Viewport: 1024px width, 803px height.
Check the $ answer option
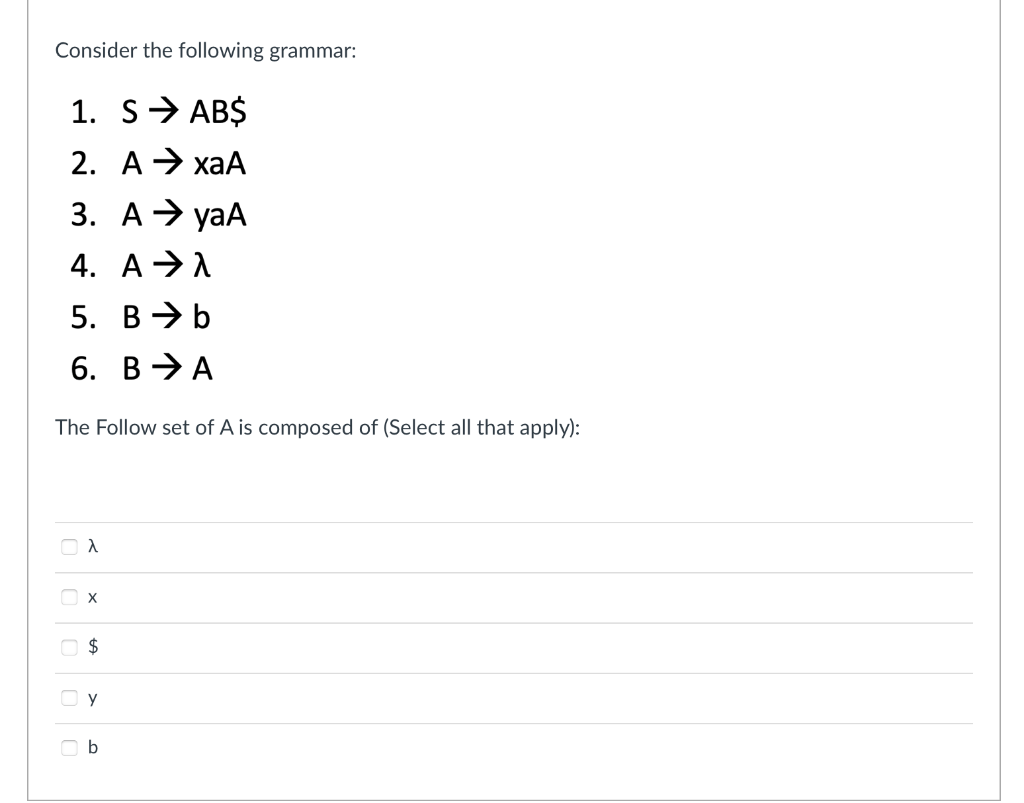pyautogui.click(x=68, y=646)
